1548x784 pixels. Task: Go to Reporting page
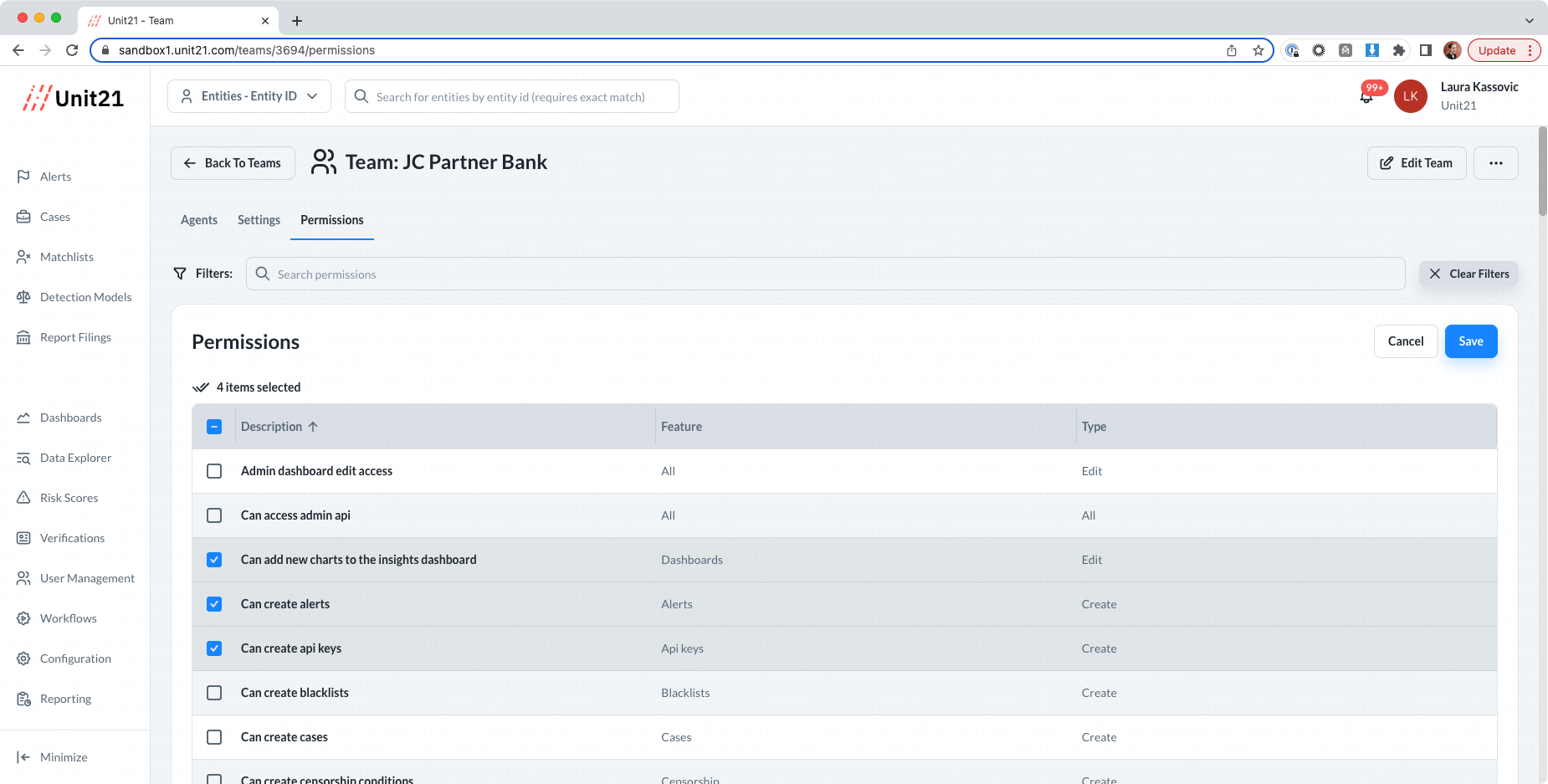click(x=65, y=699)
